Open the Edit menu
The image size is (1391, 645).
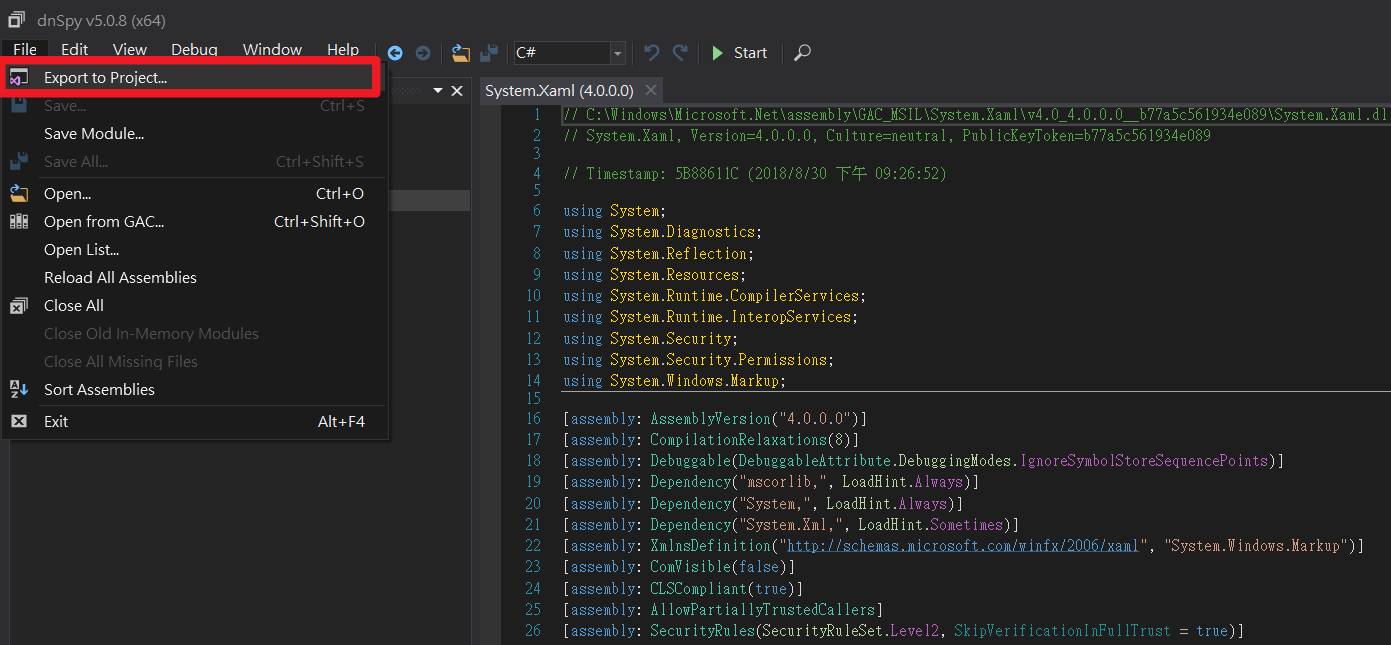click(74, 50)
